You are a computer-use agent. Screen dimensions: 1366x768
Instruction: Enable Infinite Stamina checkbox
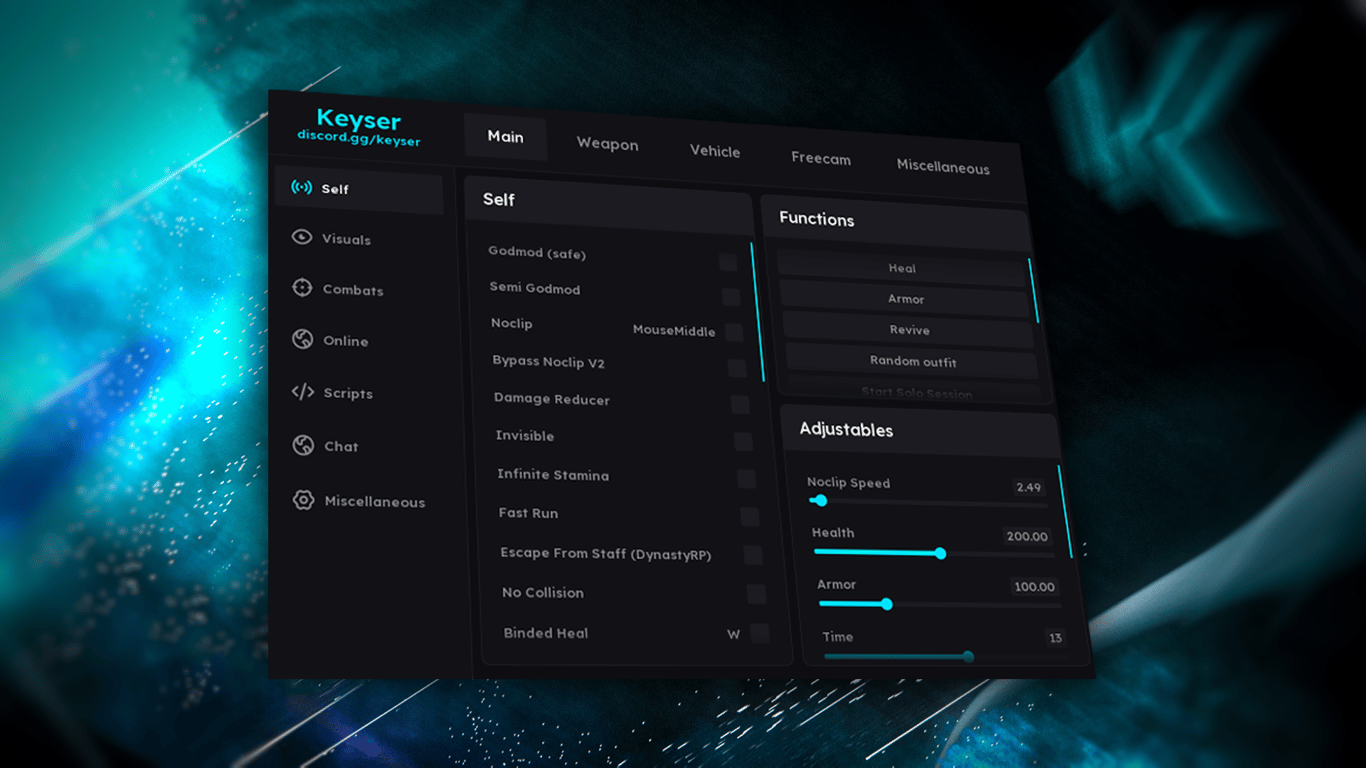[746, 479]
